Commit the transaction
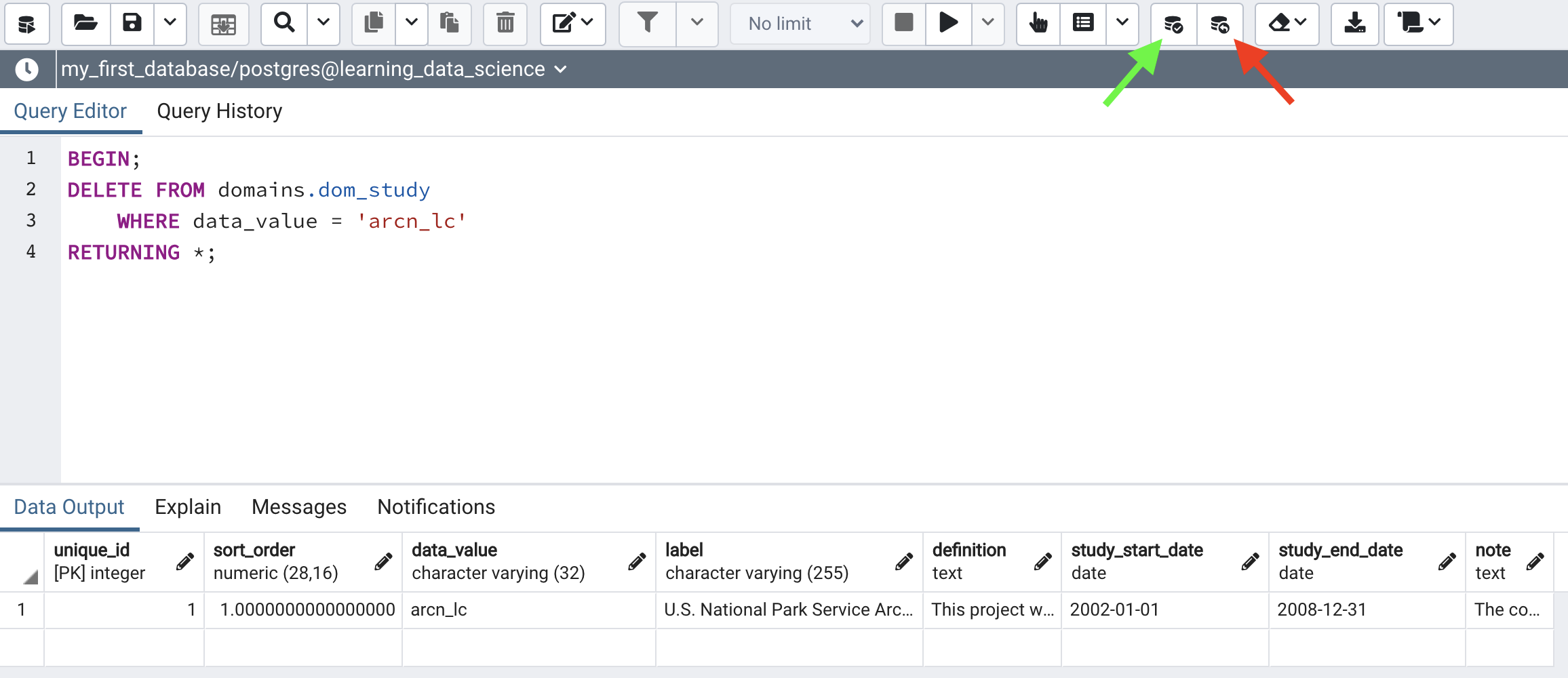The height and width of the screenshot is (678, 1568). coord(1173,24)
